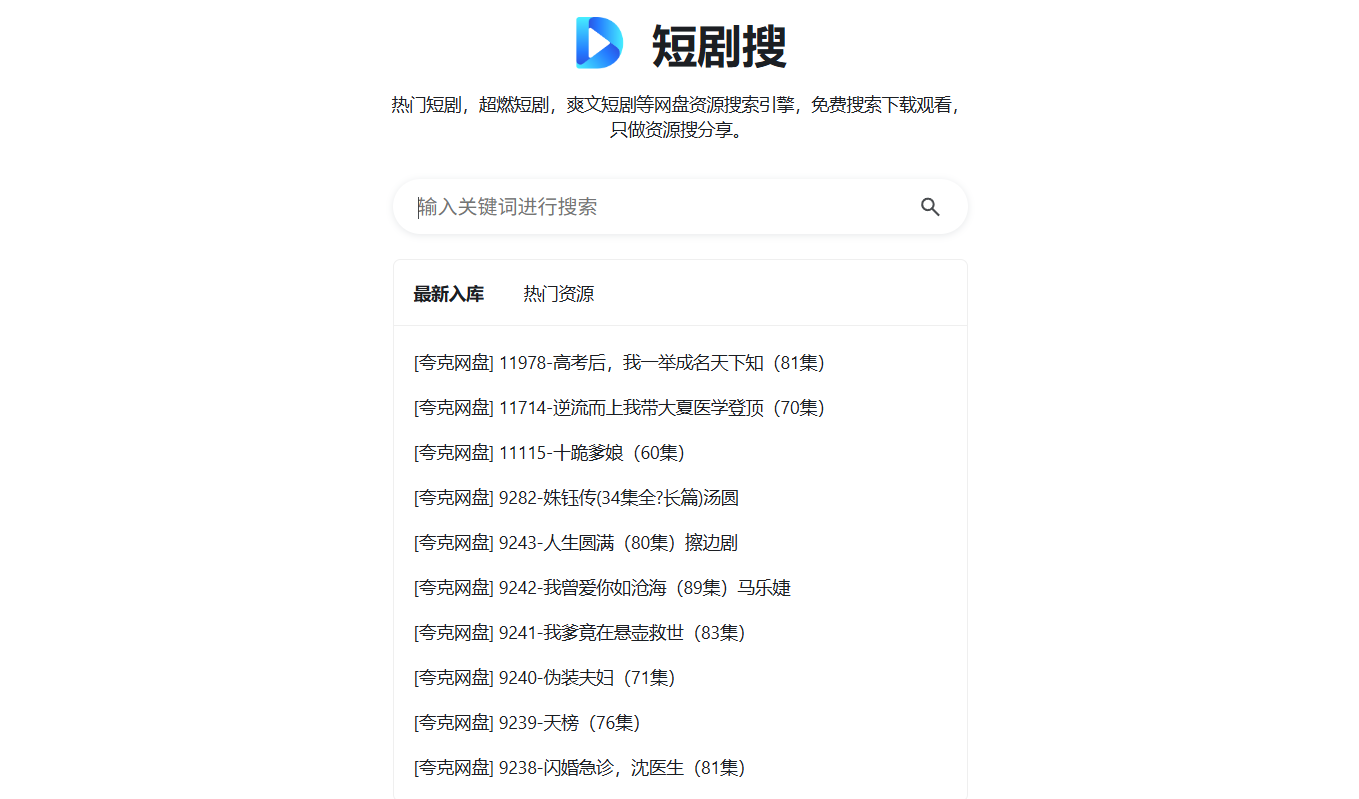Image resolution: width=1359 pixels, height=799 pixels.
Task: Focus the keyword search input field
Action: (660, 207)
